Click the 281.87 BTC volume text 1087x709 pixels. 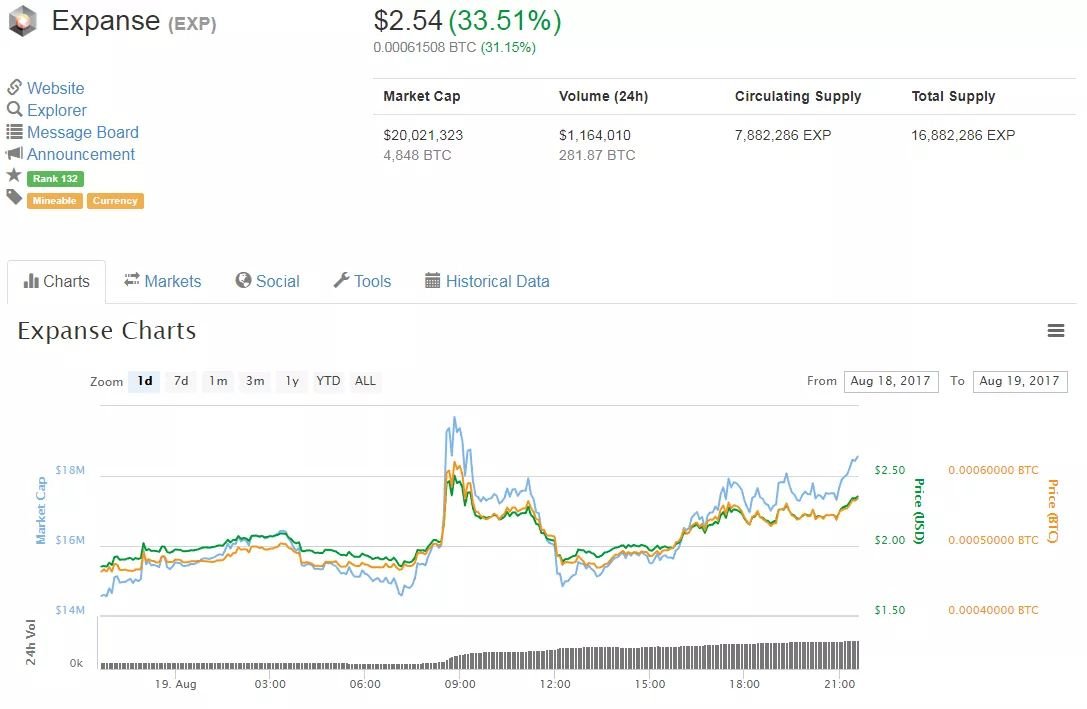[597, 155]
